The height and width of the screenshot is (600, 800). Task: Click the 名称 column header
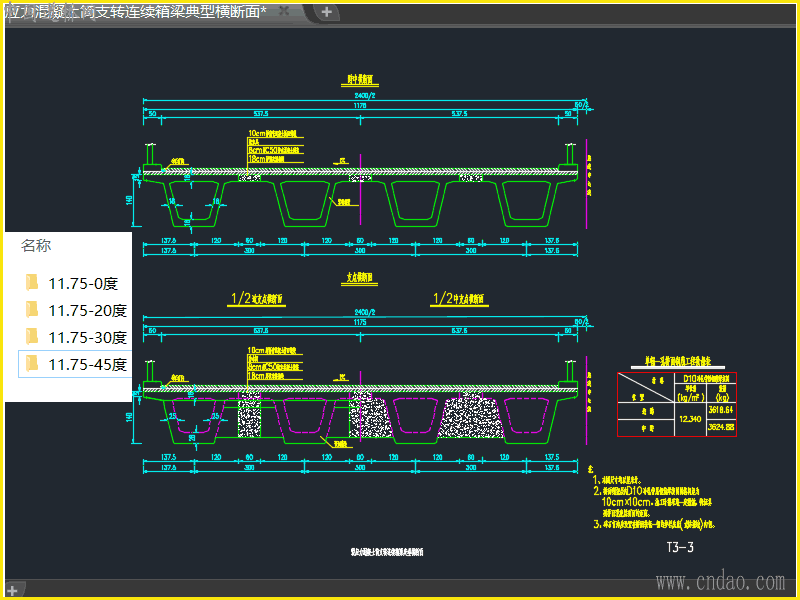click(36, 246)
